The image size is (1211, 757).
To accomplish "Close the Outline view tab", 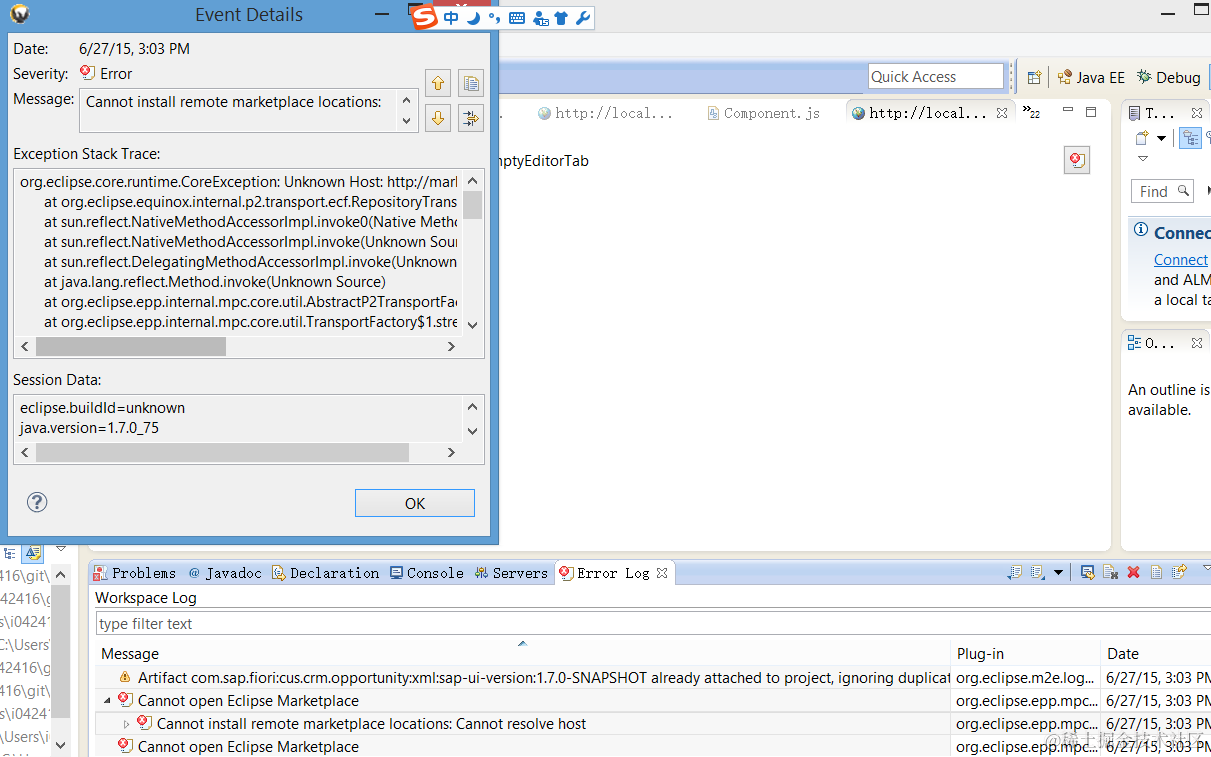I will pos(1196,343).
